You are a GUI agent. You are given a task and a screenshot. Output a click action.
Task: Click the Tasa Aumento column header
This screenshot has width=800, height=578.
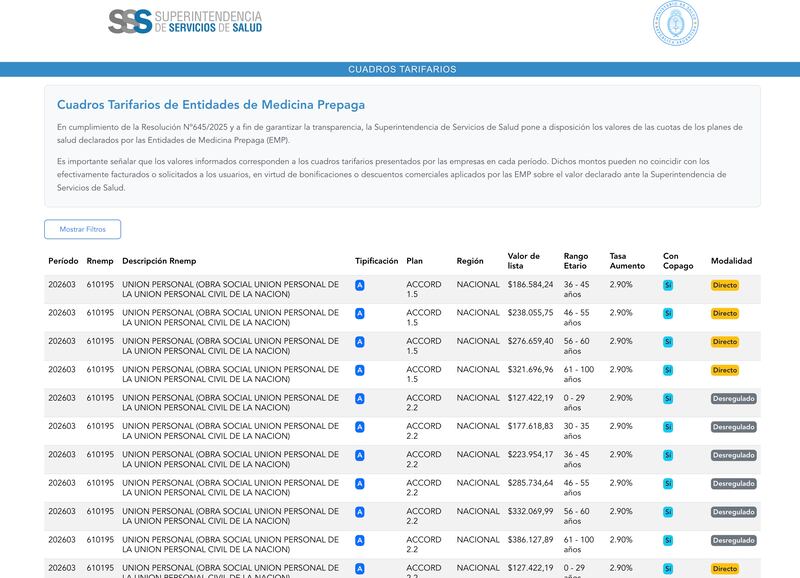627,261
